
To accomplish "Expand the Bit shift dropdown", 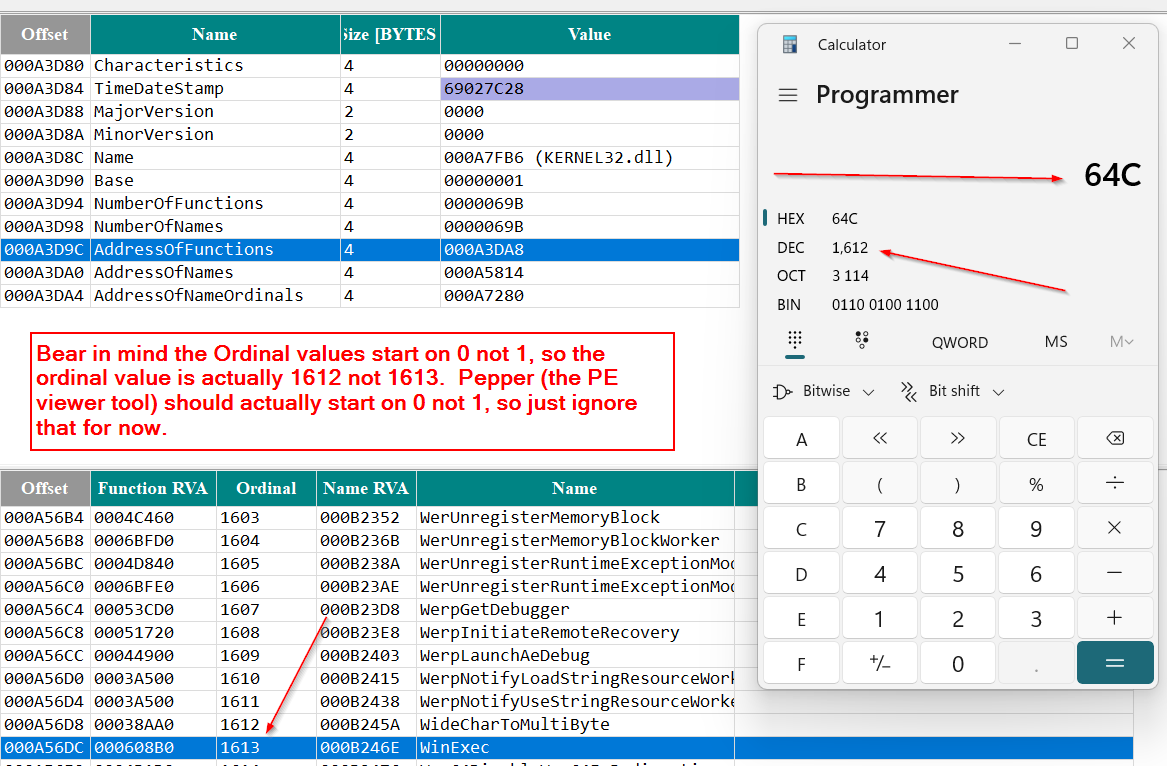I will [952, 391].
